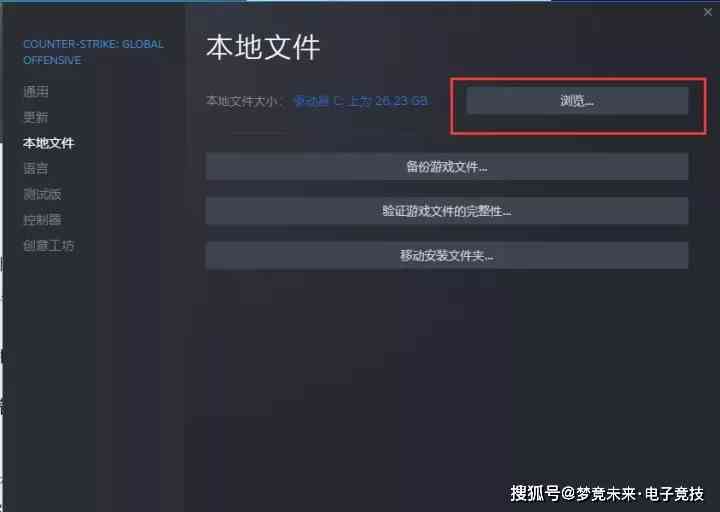The width and height of the screenshot is (720, 512).
Task: Click the large 本地文件 page heading
Action: click(263, 47)
